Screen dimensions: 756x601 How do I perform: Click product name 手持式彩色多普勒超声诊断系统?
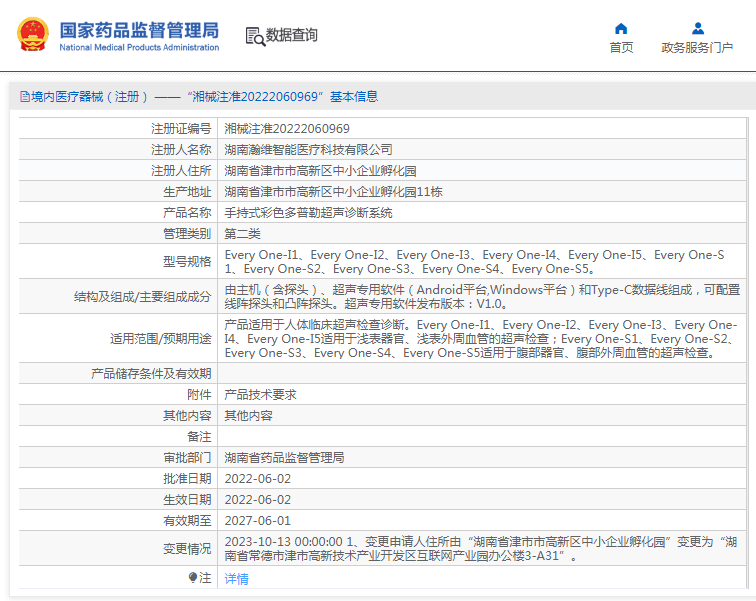pyautogui.click(x=309, y=213)
